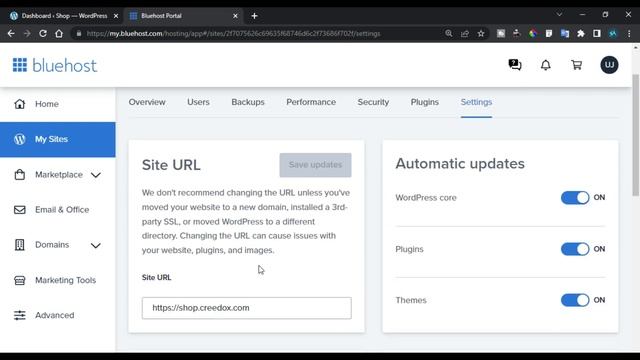Switch to the Security tab
640x360 pixels.
(x=373, y=102)
